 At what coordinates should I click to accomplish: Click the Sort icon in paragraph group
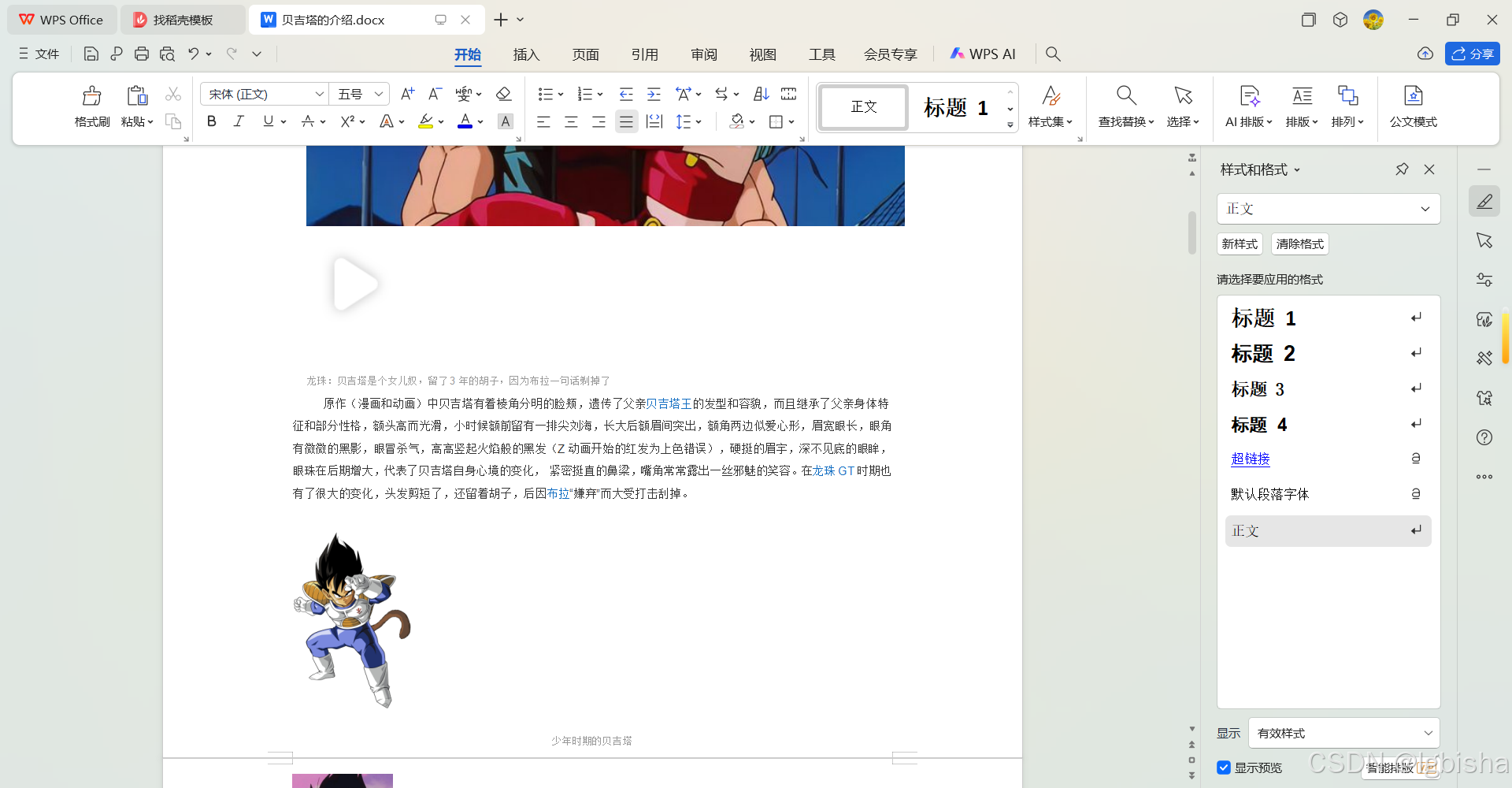click(761, 95)
